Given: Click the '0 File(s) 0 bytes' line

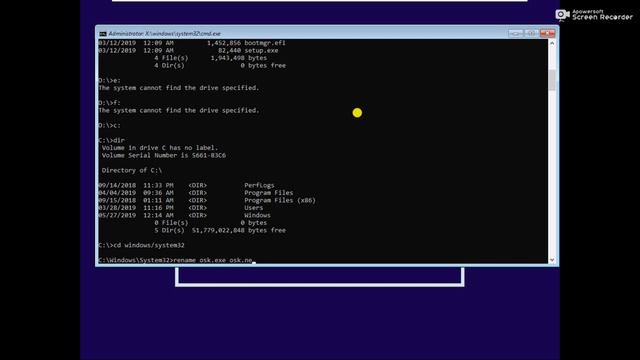Looking at the screenshot, I should (x=211, y=223).
